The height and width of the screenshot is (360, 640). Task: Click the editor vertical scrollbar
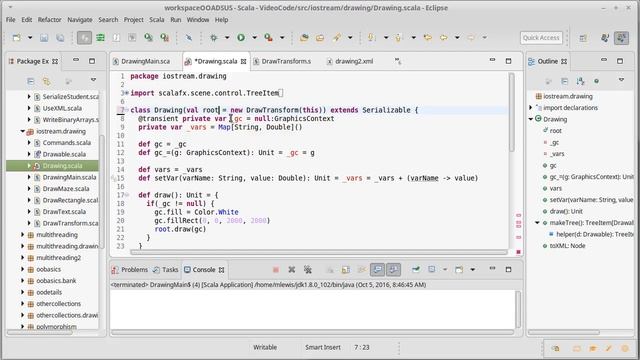pos(511,112)
